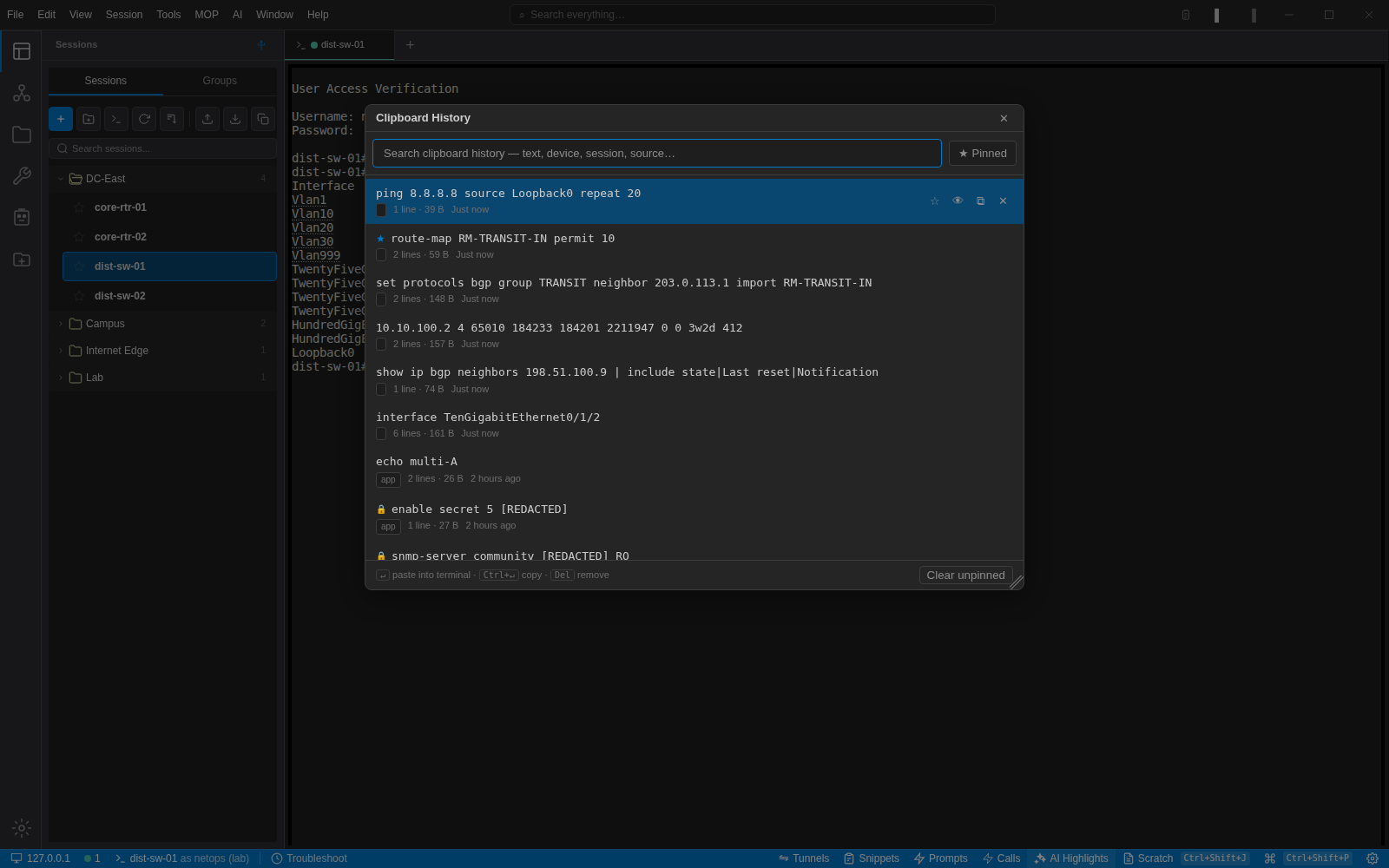Click the export sessions upload icon
Screen dimensions: 1389x868
point(207,119)
